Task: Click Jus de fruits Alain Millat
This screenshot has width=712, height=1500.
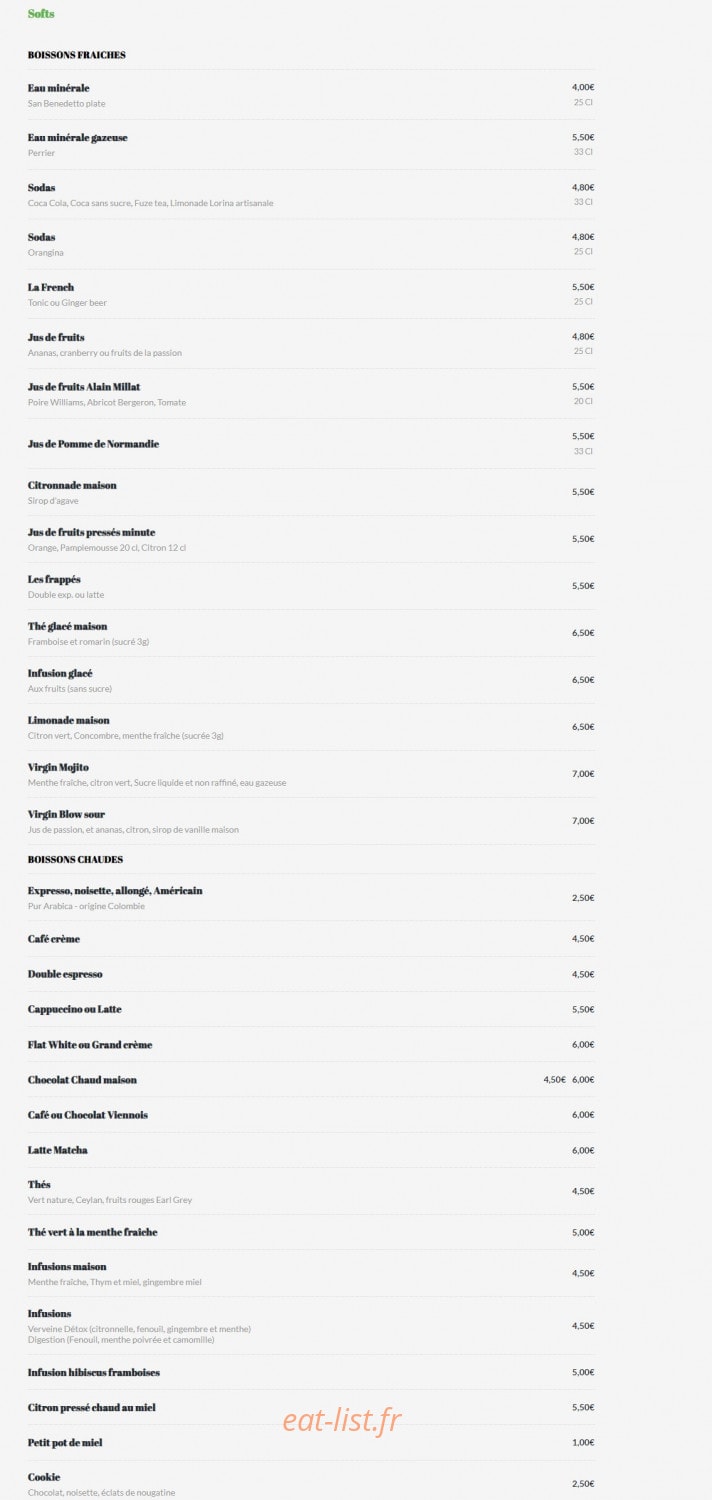Action: [84, 387]
